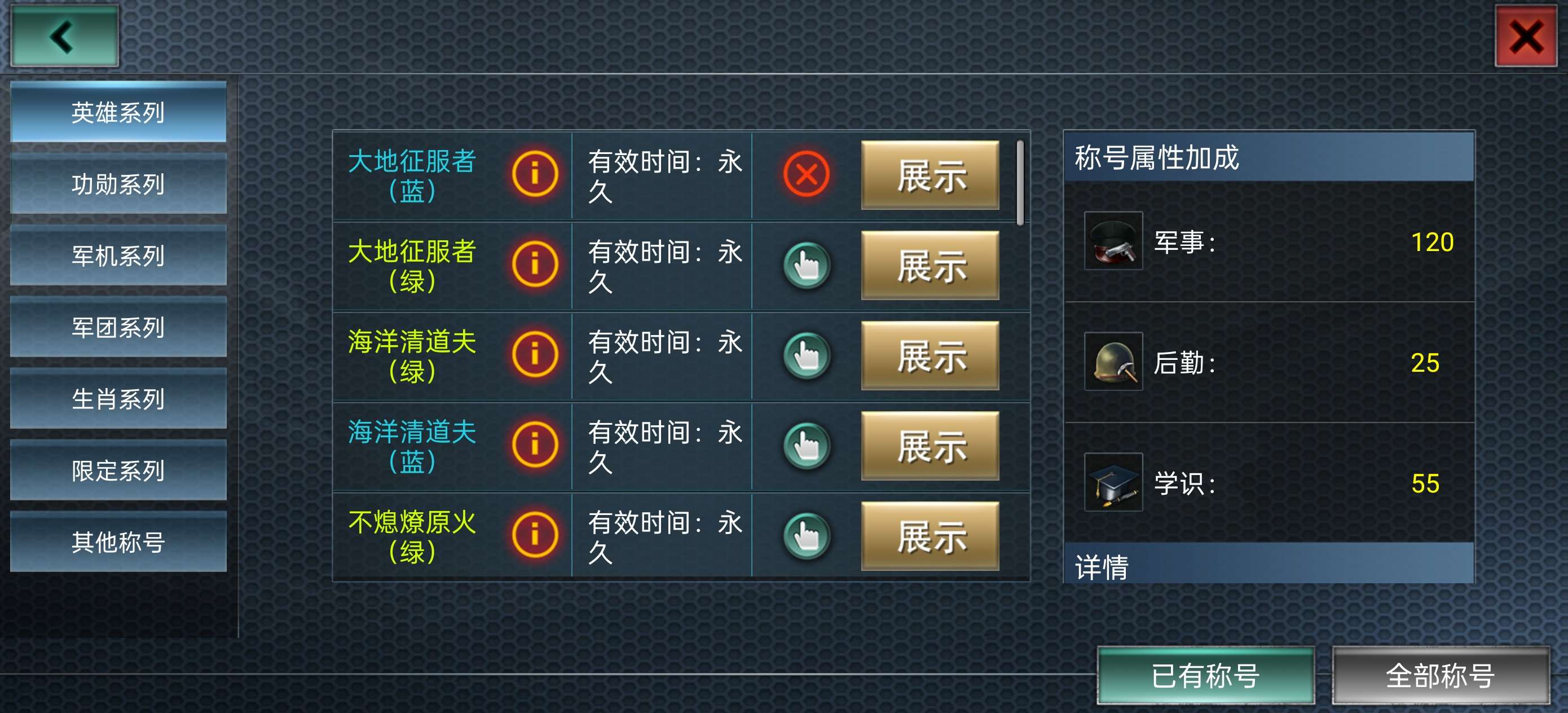Click 展示 for 海洋清道夫(蓝)
The width and height of the screenshot is (1568, 713).
pyautogui.click(x=930, y=446)
